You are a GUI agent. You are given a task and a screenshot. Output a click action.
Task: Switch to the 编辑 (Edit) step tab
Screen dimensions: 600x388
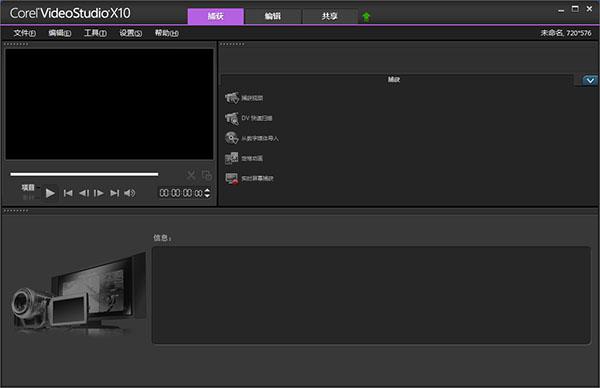tap(272, 16)
